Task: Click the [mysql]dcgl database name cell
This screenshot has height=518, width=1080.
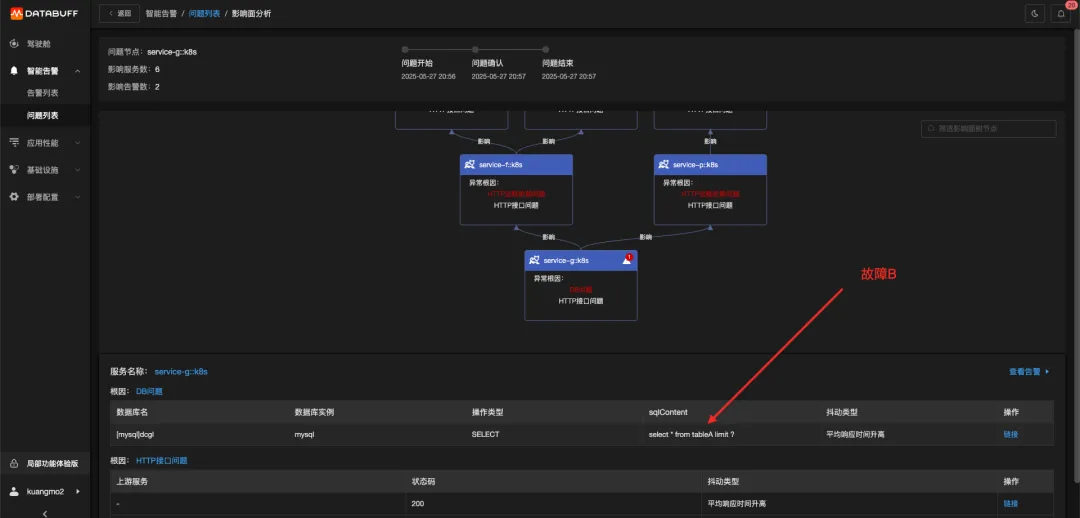Action: [136, 435]
